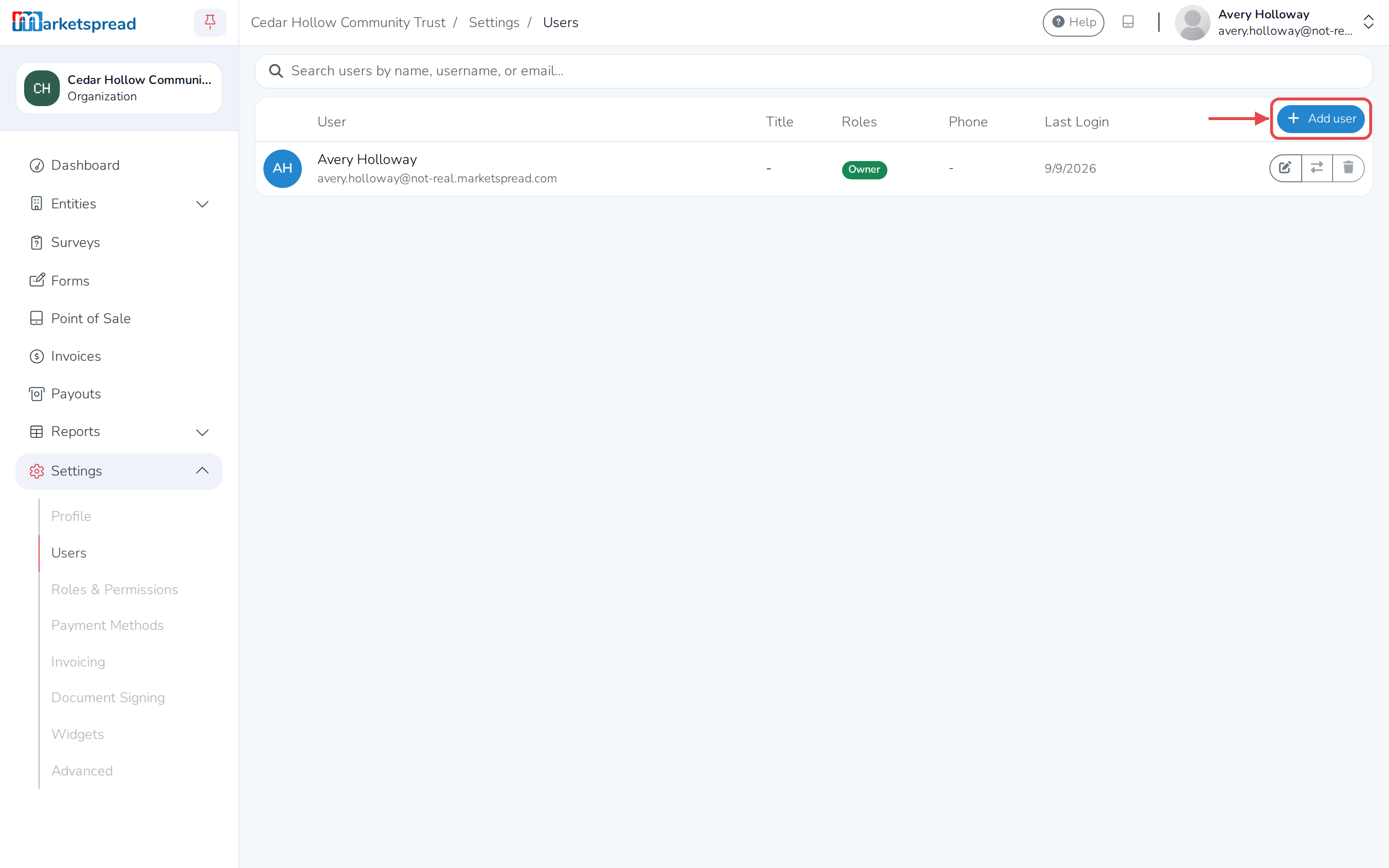Image resolution: width=1389 pixels, height=868 pixels.
Task: Open Roles & Permissions settings
Action: coord(115,590)
